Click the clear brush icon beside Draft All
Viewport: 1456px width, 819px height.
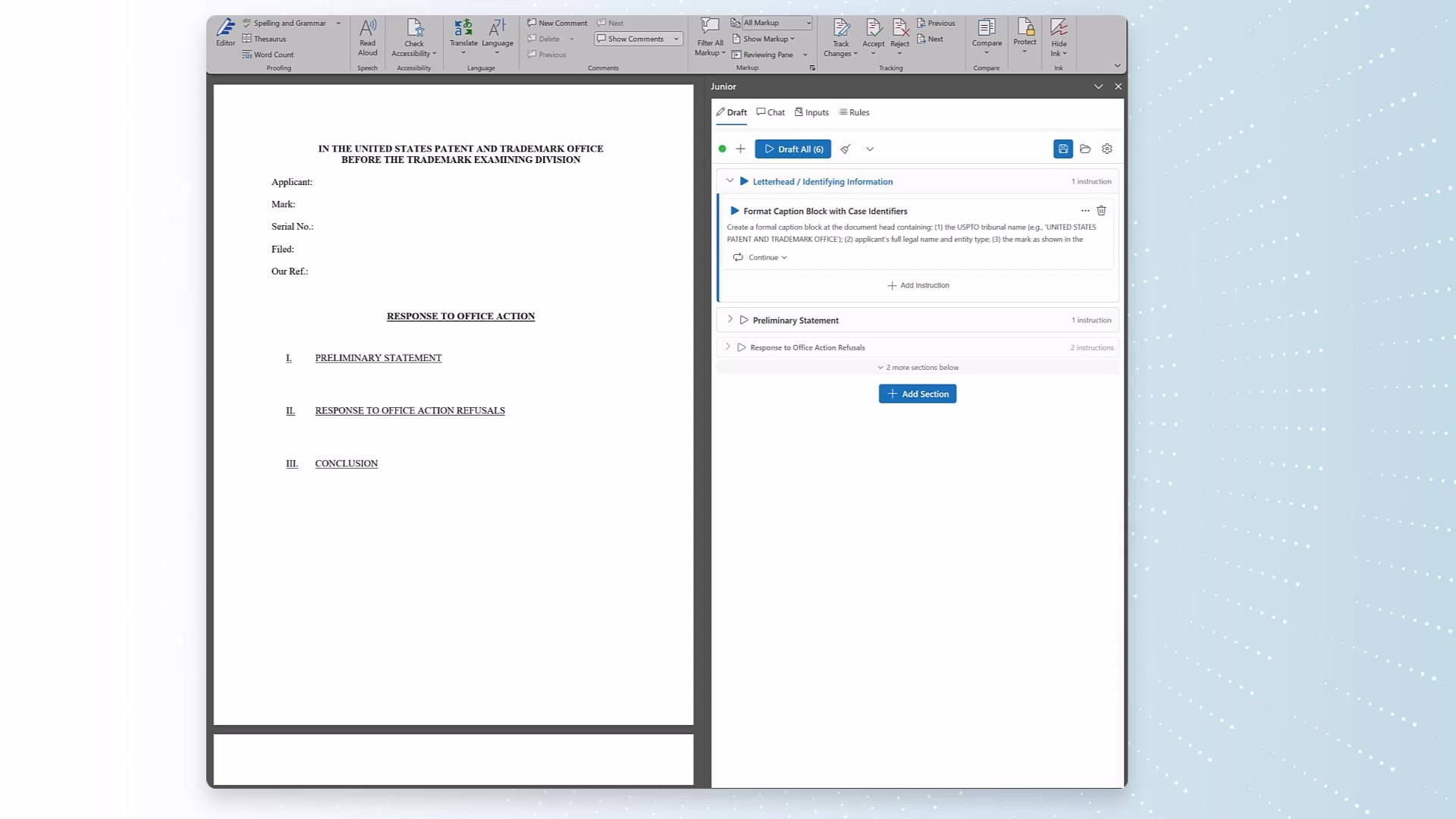coord(846,149)
